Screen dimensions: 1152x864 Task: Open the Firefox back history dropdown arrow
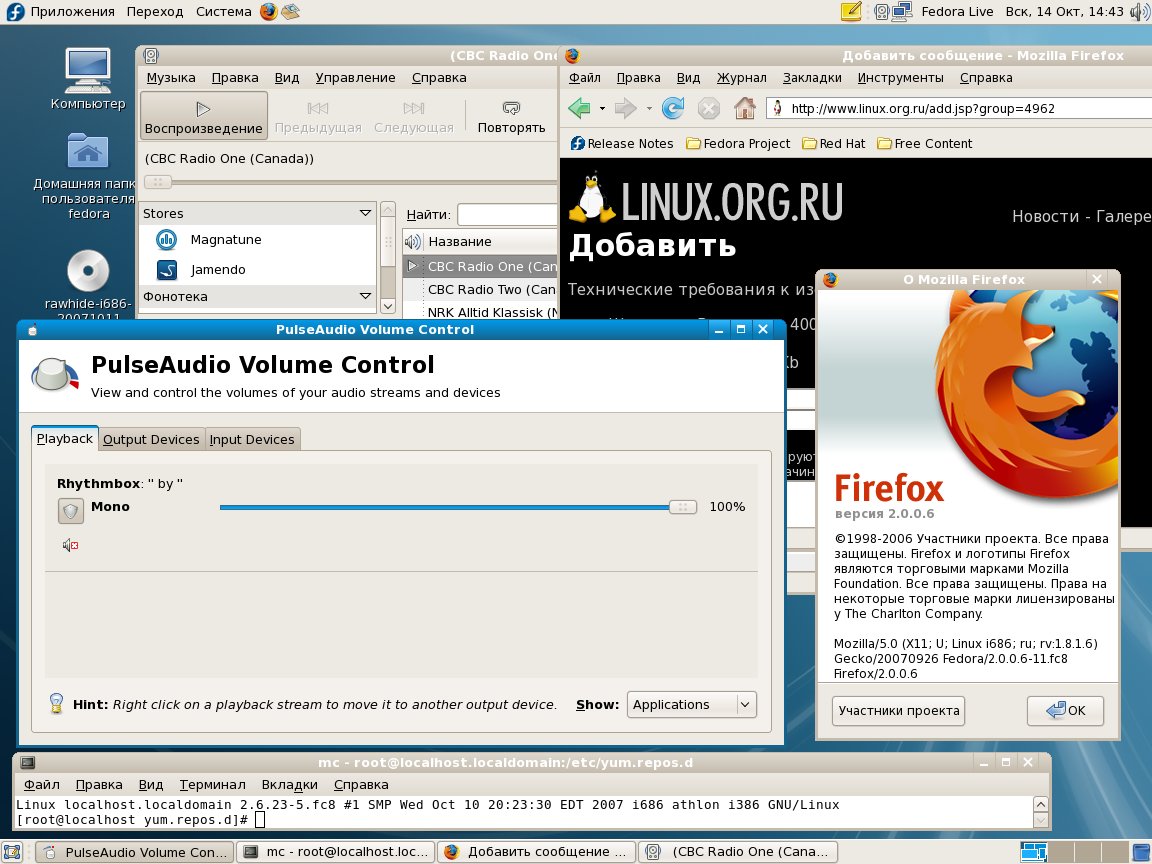click(x=602, y=109)
